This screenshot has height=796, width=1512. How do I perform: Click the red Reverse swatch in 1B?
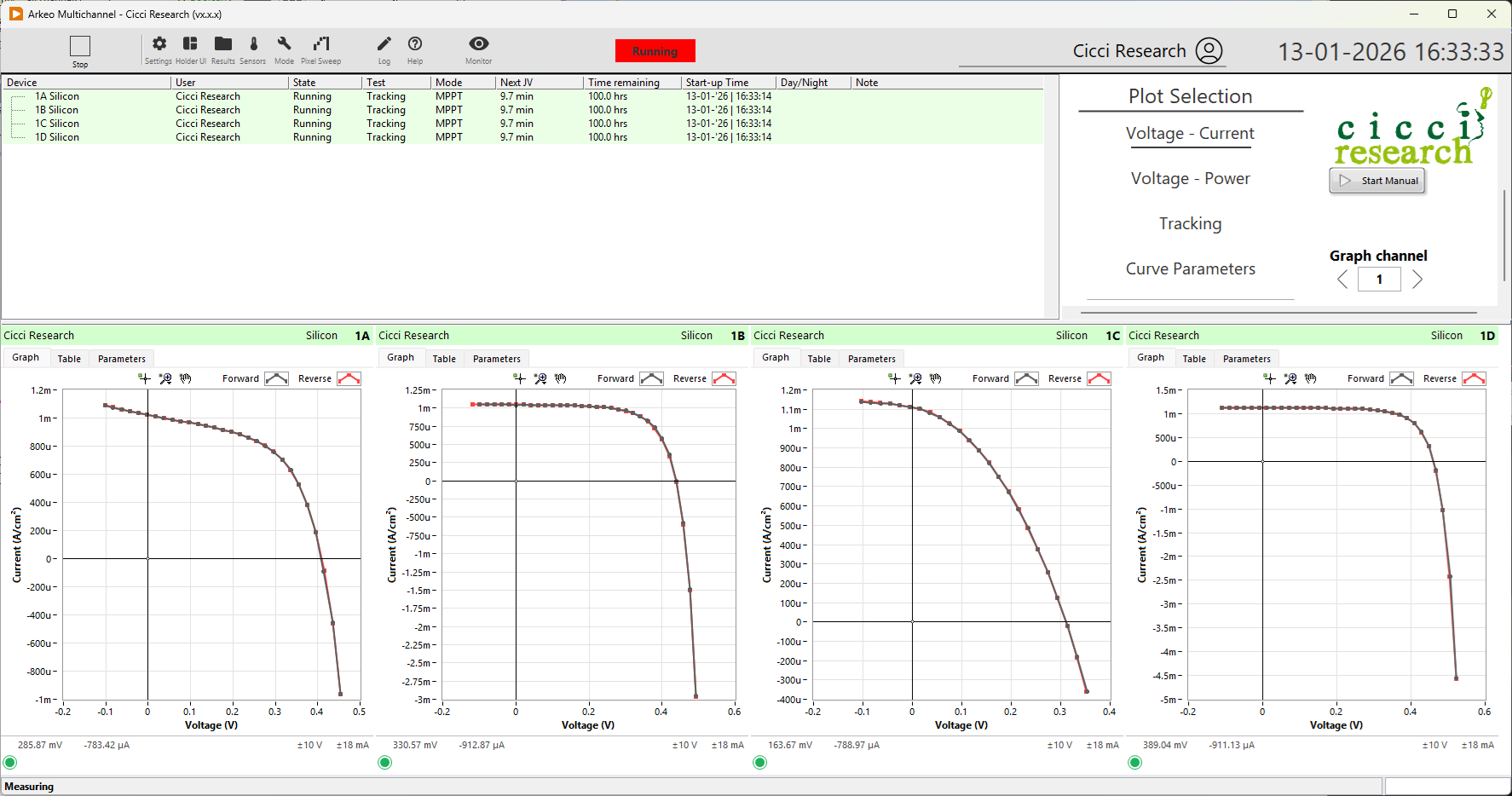724,378
